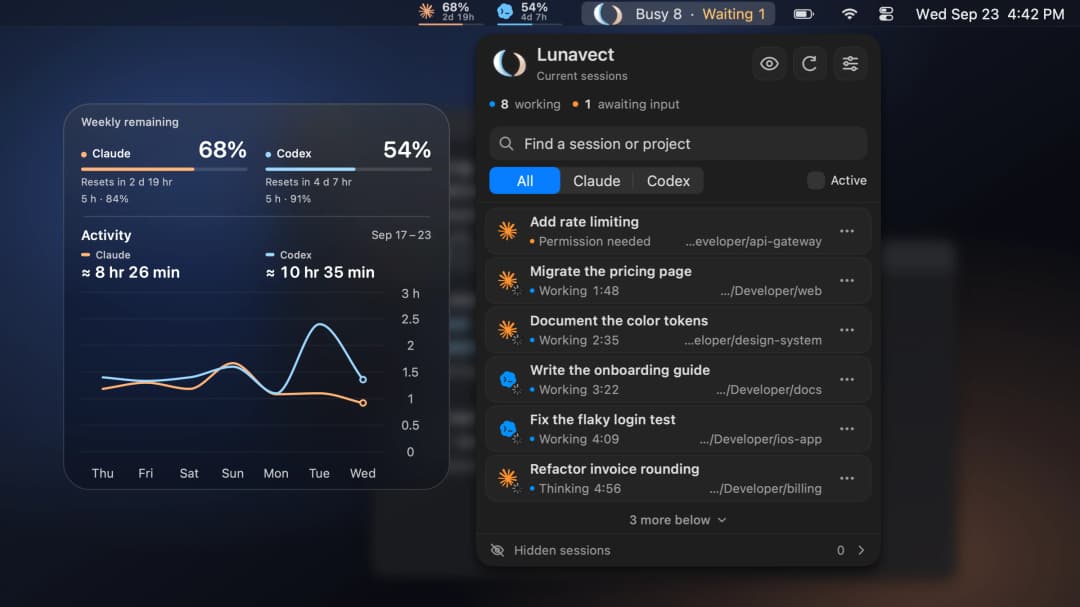The width and height of the screenshot is (1080, 607).
Task: Open the Document the color tokens session
Action: 678,330
